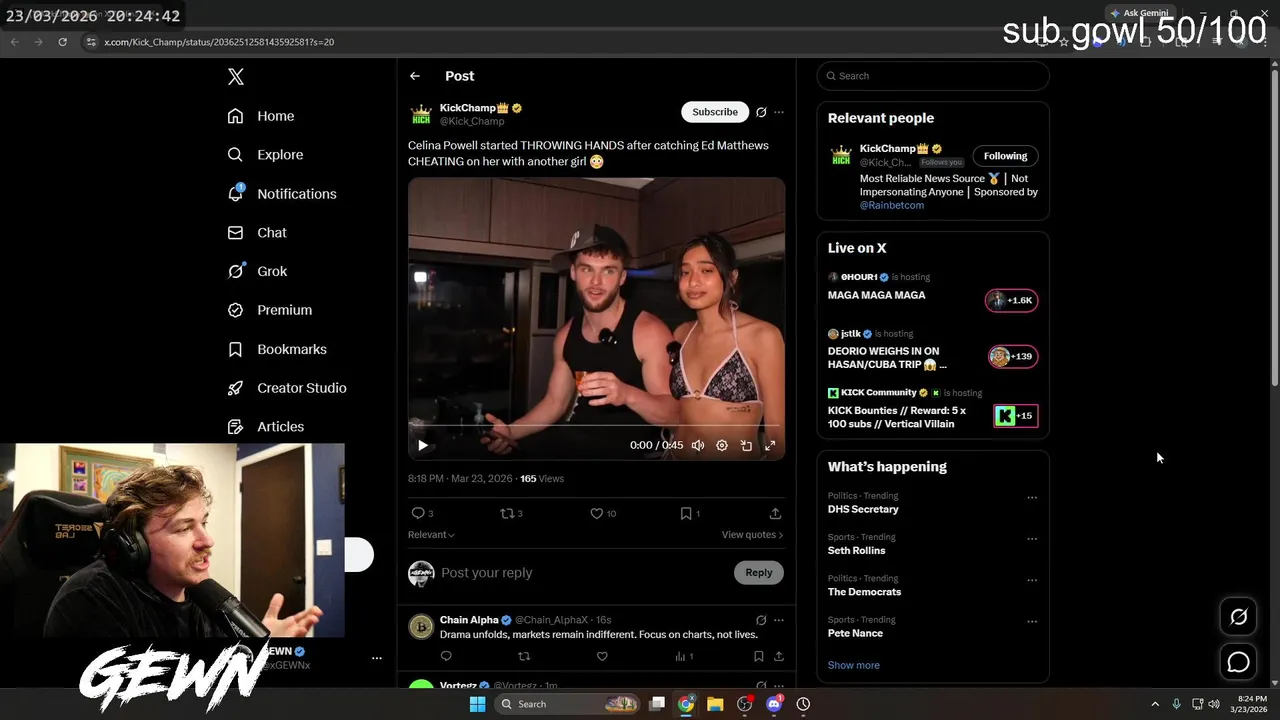Open more options on Chain Alpha's reply
Image resolution: width=1280 pixels, height=720 pixels.
(779, 620)
